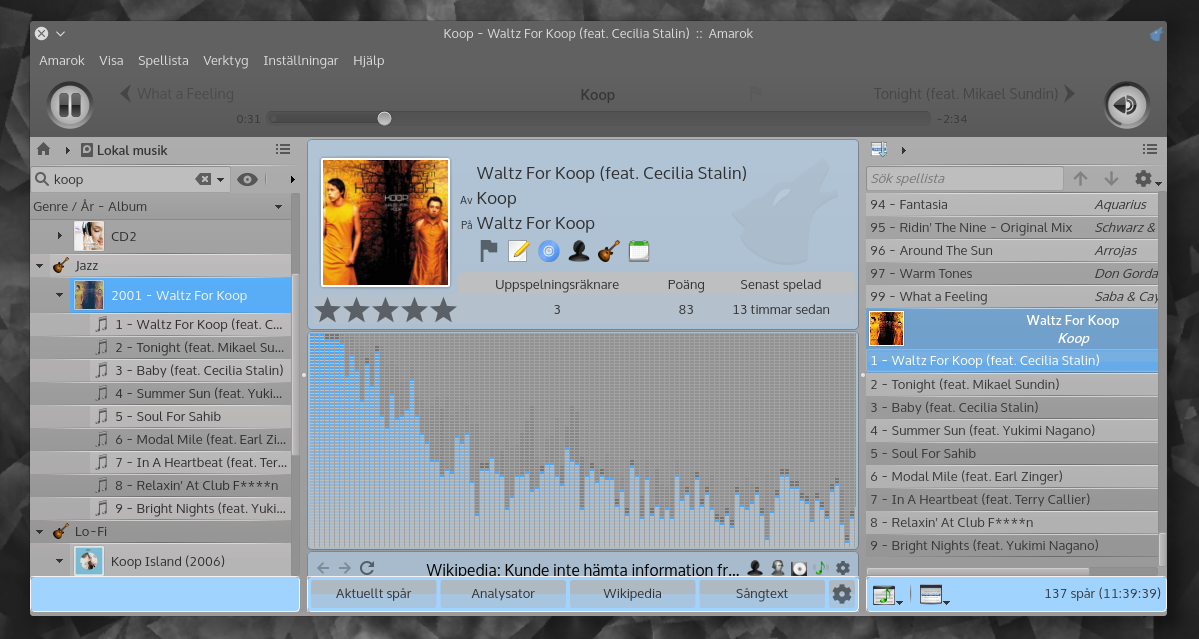
Task: Switch to the Aktuellt spår applet
Action: [373, 594]
